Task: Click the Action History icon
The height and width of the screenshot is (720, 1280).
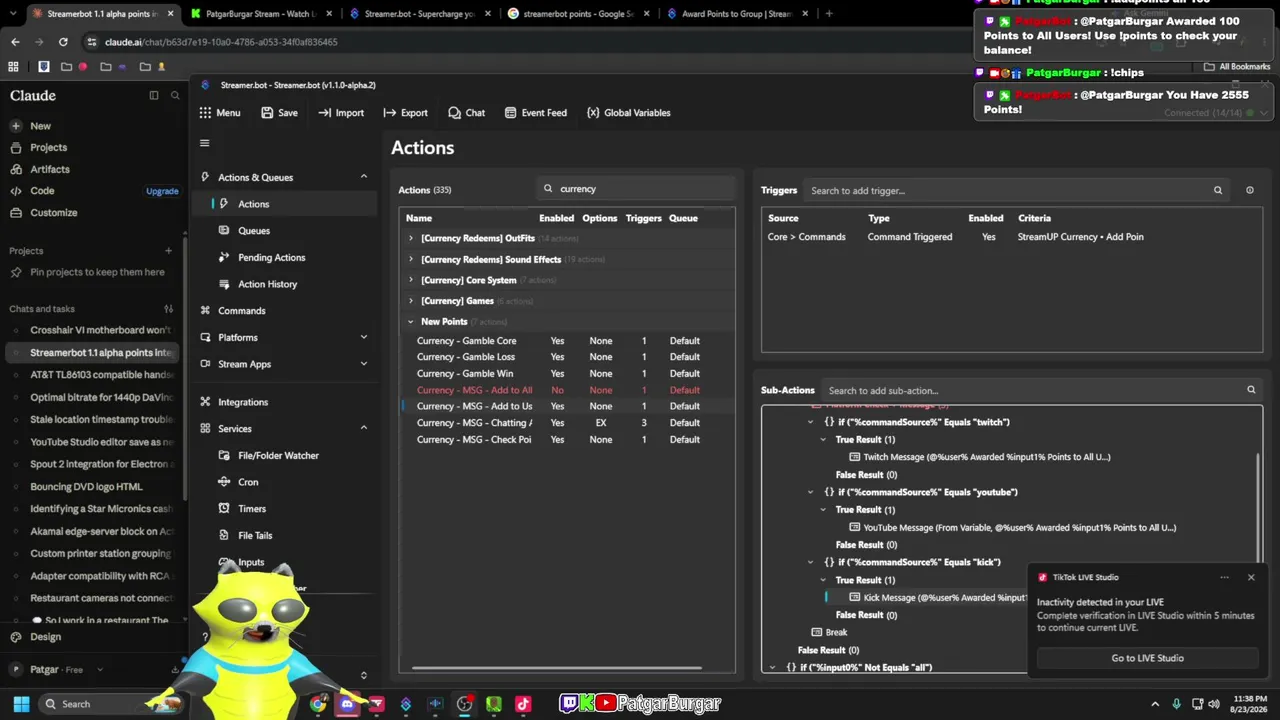Action: pyautogui.click(x=224, y=284)
